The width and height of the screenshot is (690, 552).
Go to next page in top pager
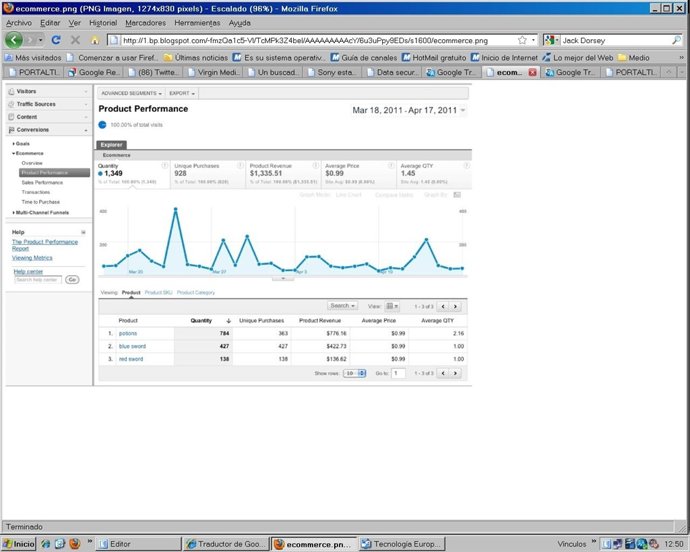(455, 306)
